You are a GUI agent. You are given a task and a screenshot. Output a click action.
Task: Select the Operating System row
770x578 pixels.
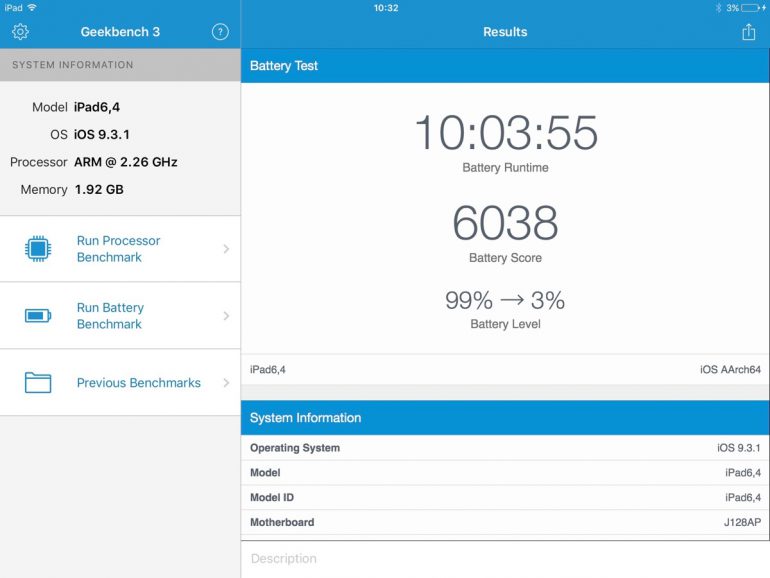505,448
